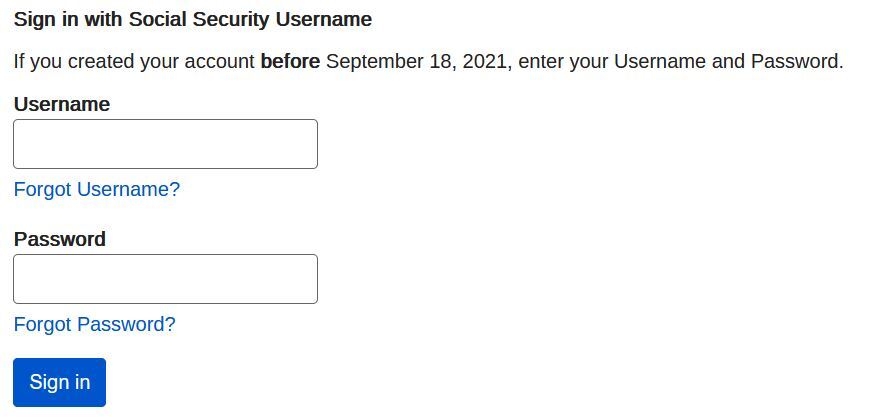
Task: Select the empty box under Password label
Action: click(165, 279)
